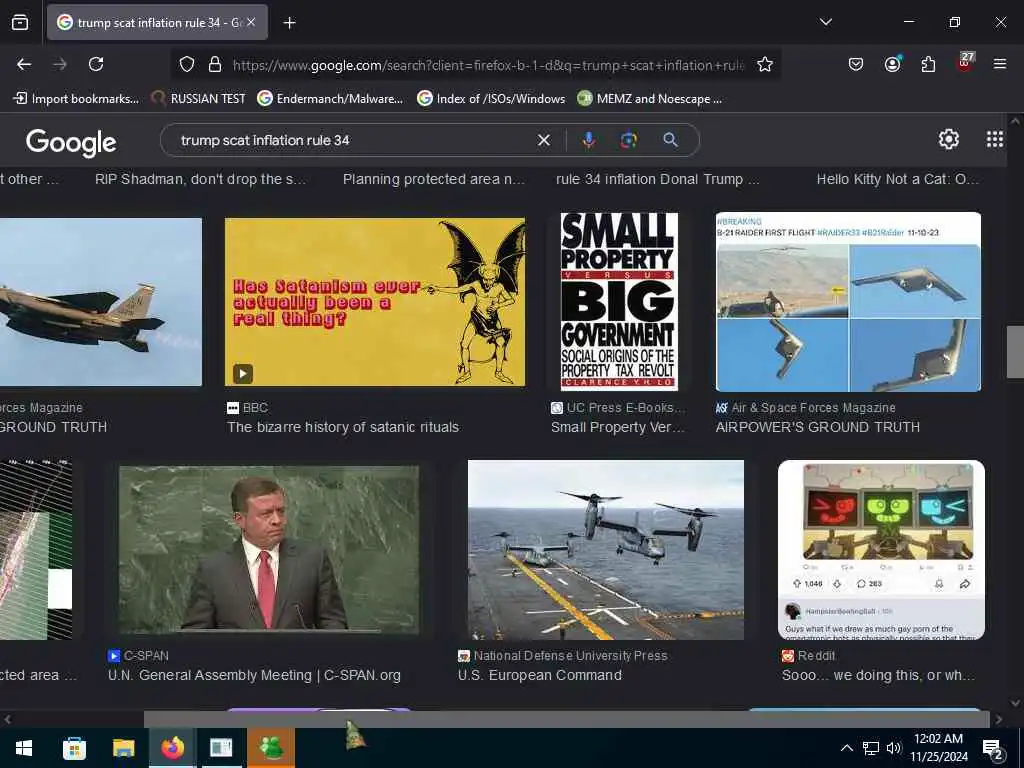Click 'RIP Shadman, don't drop the s...' caption

(200, 179)
